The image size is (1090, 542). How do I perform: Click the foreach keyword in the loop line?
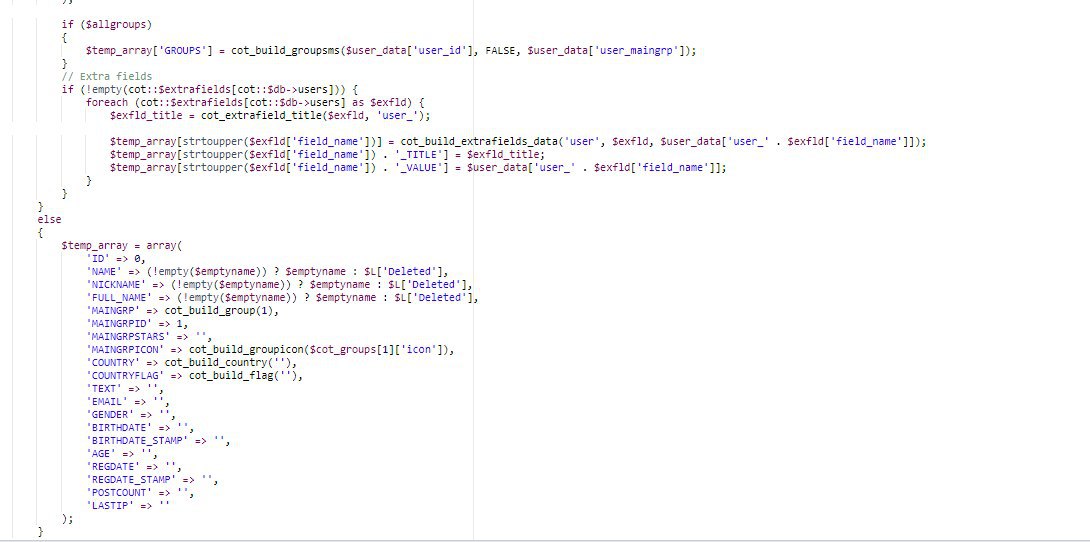click(107, 102)
